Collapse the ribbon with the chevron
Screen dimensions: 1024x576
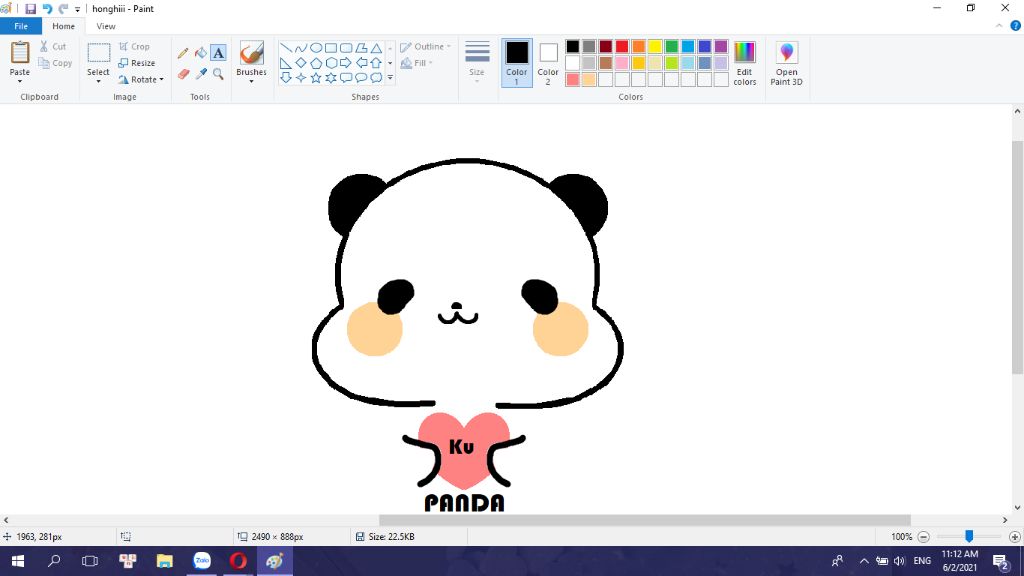click(999, 26)
